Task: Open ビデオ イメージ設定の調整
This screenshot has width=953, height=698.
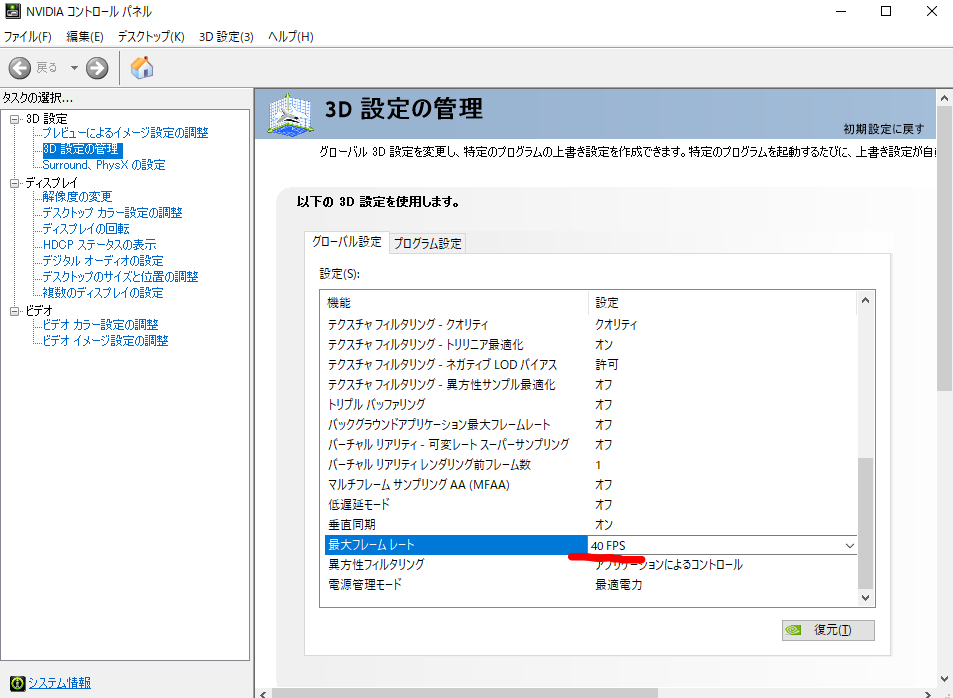Action: click(105, 340)
